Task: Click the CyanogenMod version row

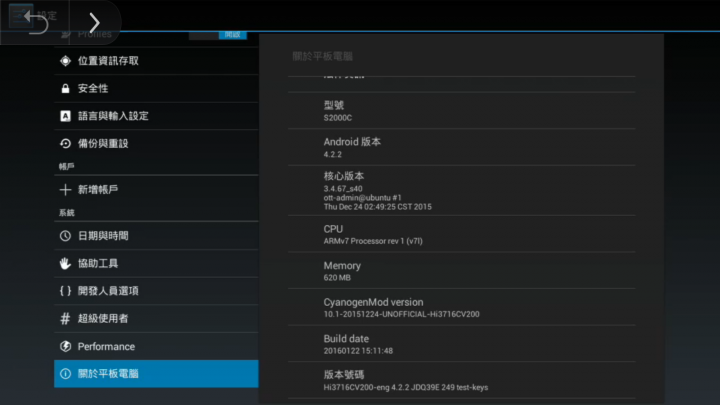Action: point(461,307)
